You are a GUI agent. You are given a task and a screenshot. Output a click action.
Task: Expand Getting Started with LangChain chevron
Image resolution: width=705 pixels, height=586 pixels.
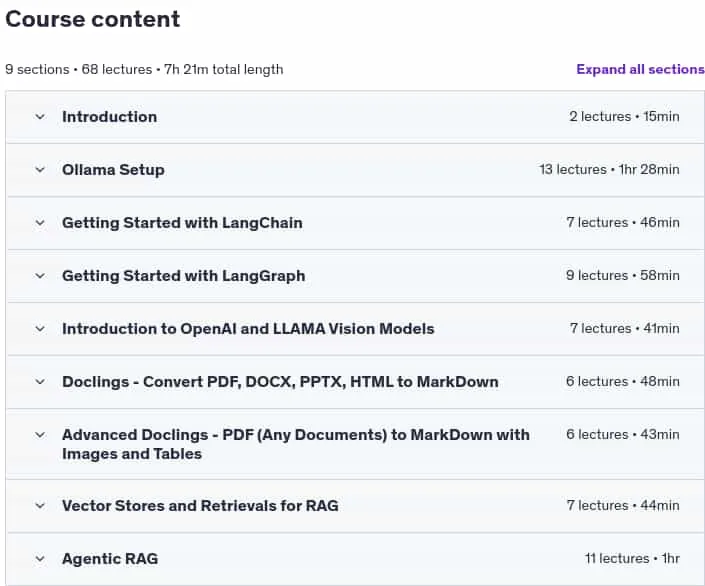coord(40,223)
